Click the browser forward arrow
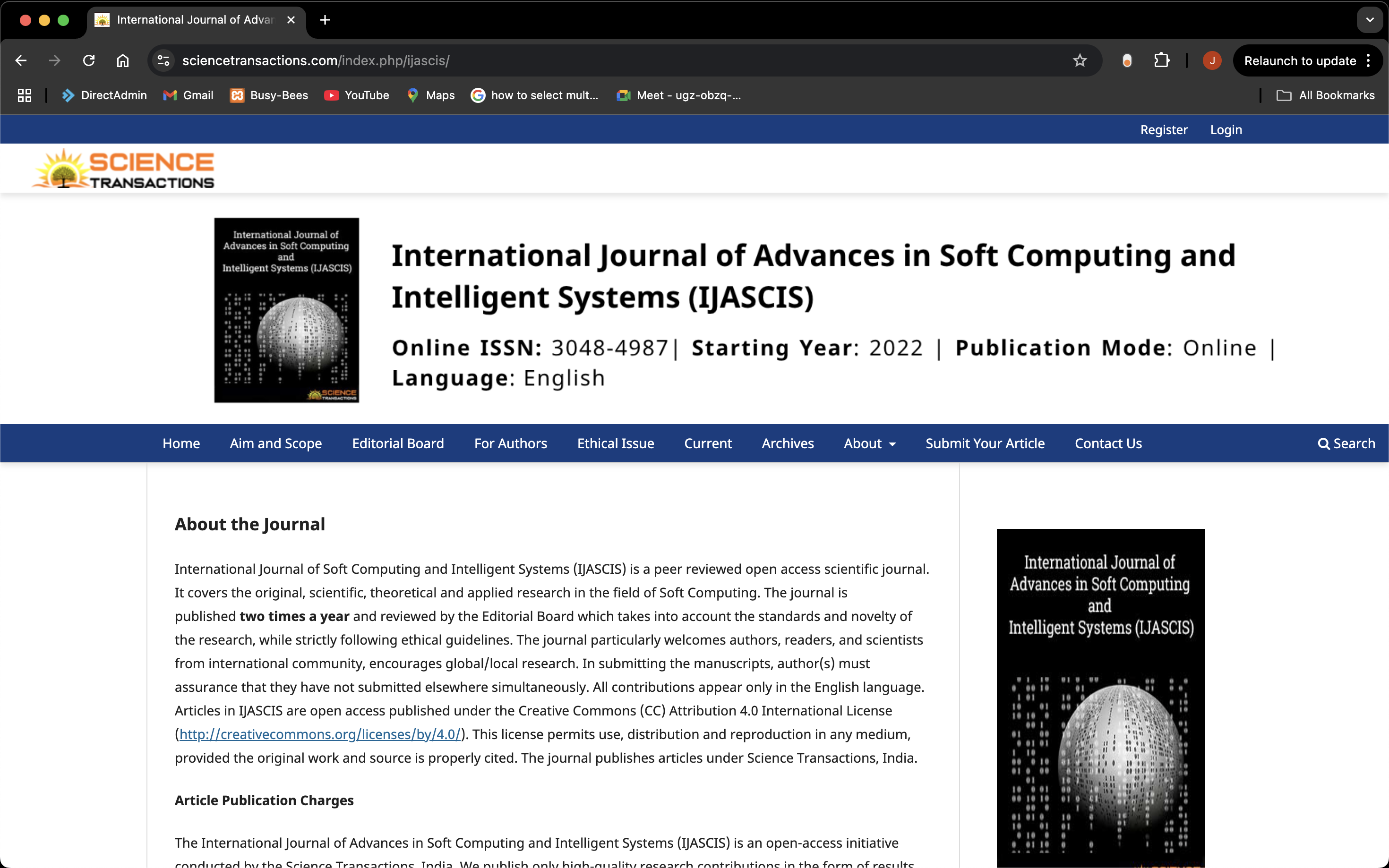The height and width of the screenshot is (868, 1389). [x=54, y=60]
